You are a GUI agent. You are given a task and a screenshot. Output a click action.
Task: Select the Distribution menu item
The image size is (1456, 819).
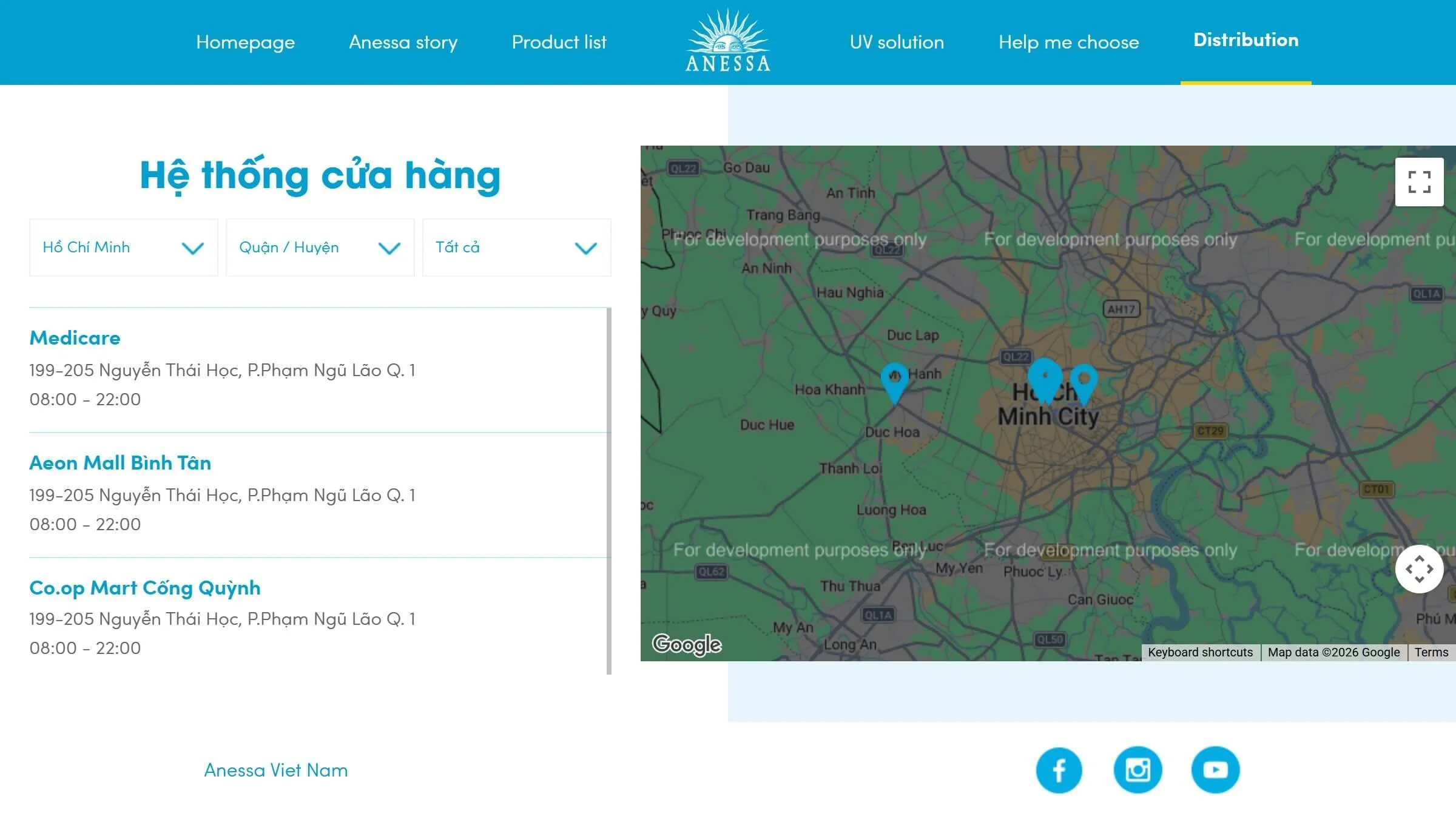[x=1246, y=40]
